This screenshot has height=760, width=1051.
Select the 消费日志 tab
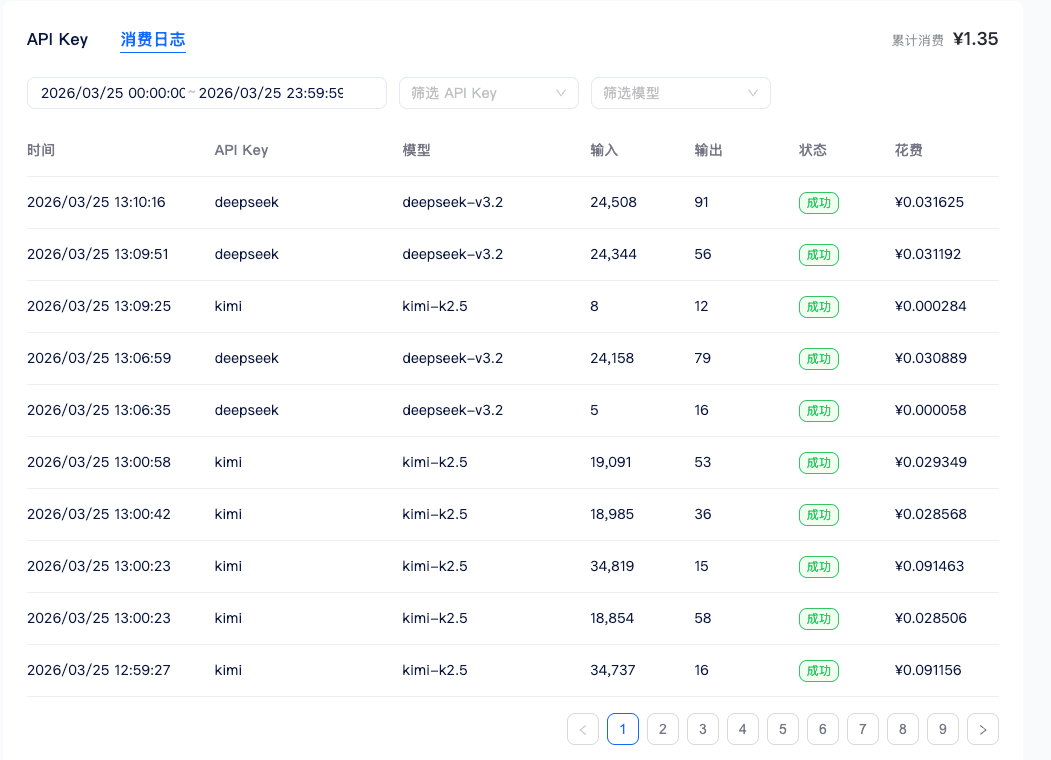153,40
